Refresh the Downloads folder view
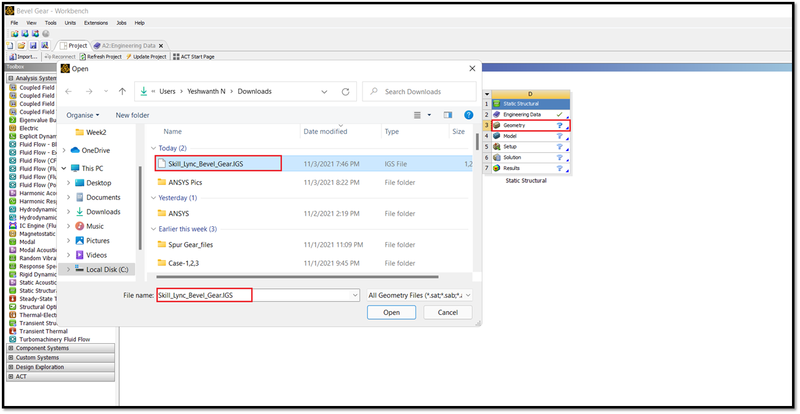 pyautogui.click(x=345, y=92)
